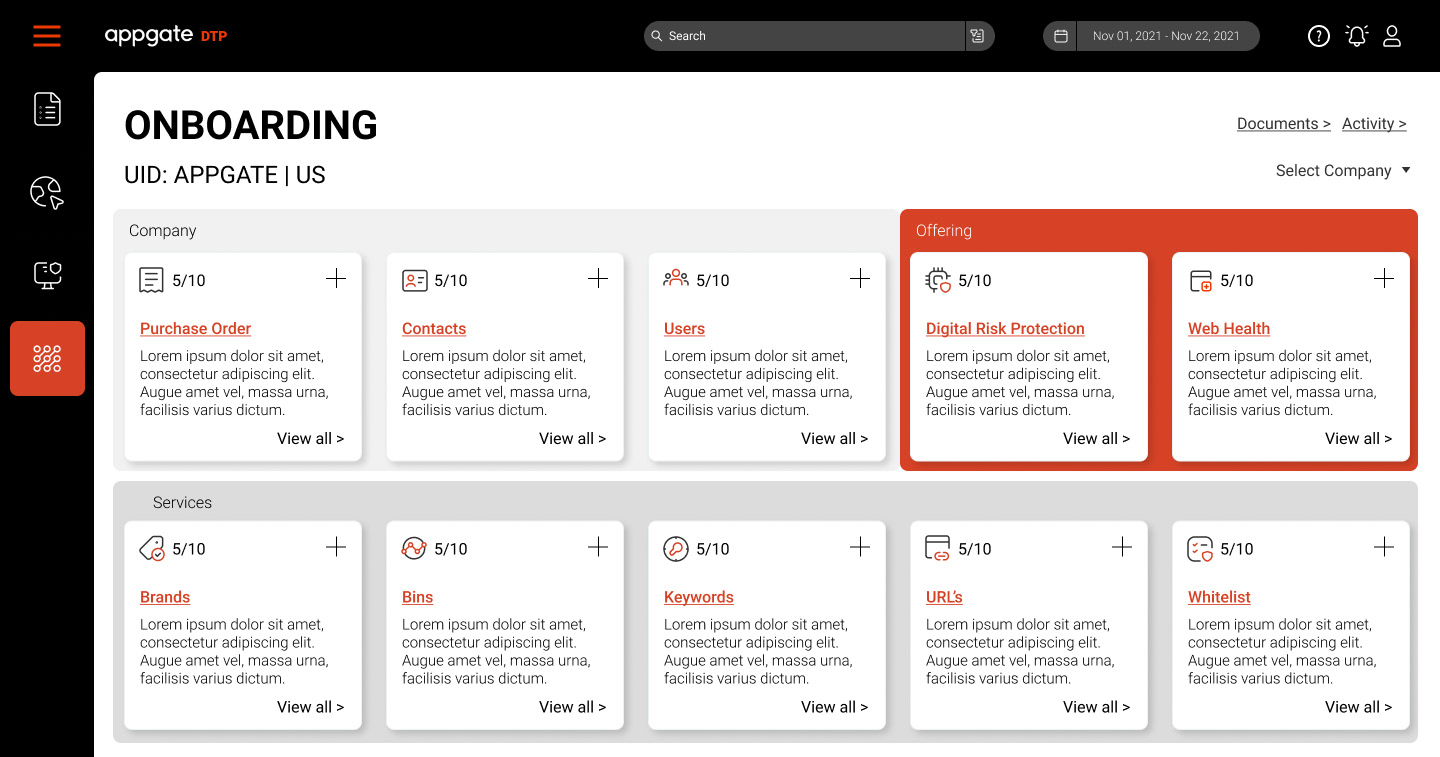Click the plus icon on Web Health card
This screenshot has width=1440, height=757.
1384,279
